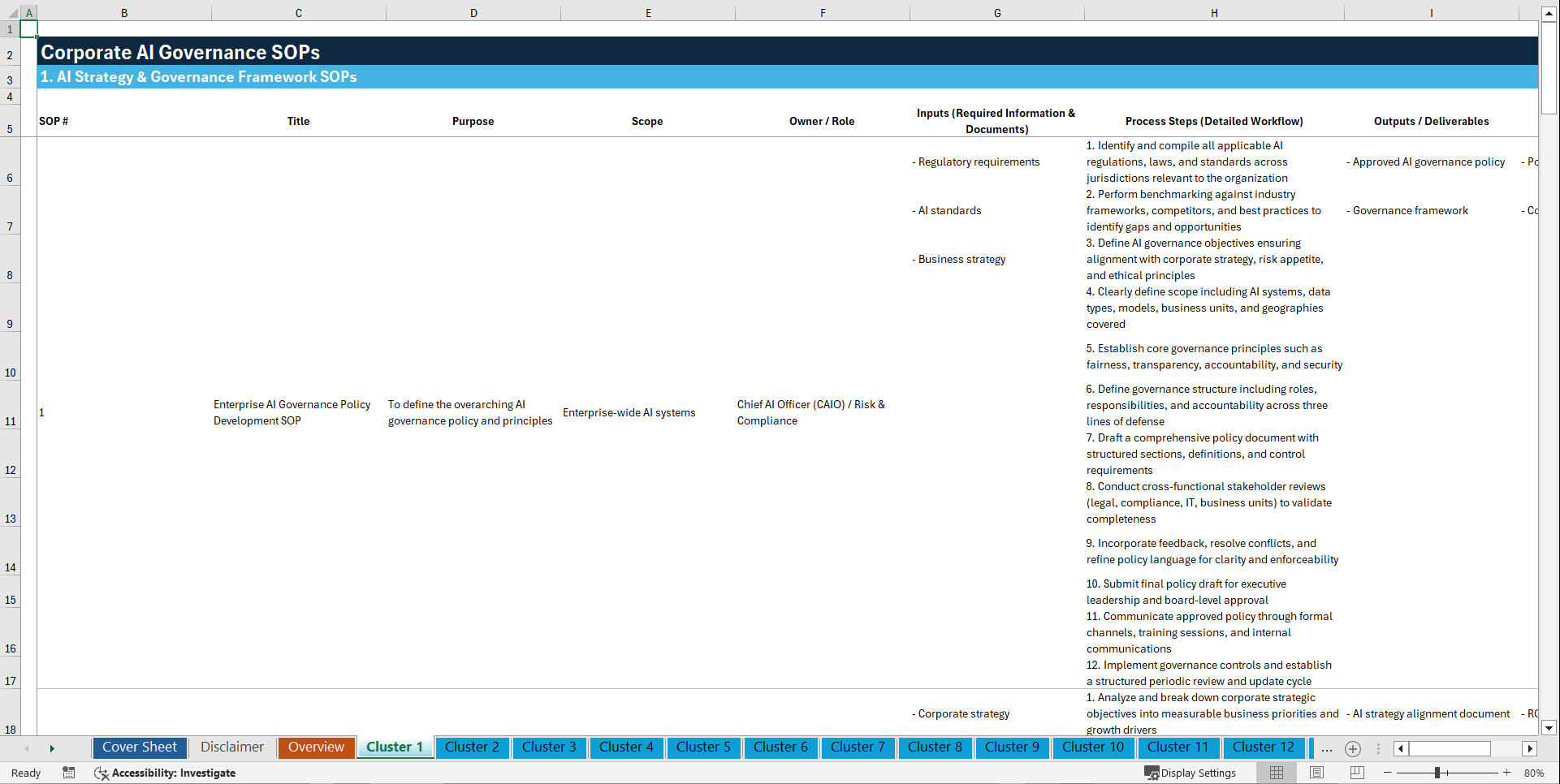1560x784 pixels.
Task: Click the Zoom Out minus icon
Action: (1388, 773)
